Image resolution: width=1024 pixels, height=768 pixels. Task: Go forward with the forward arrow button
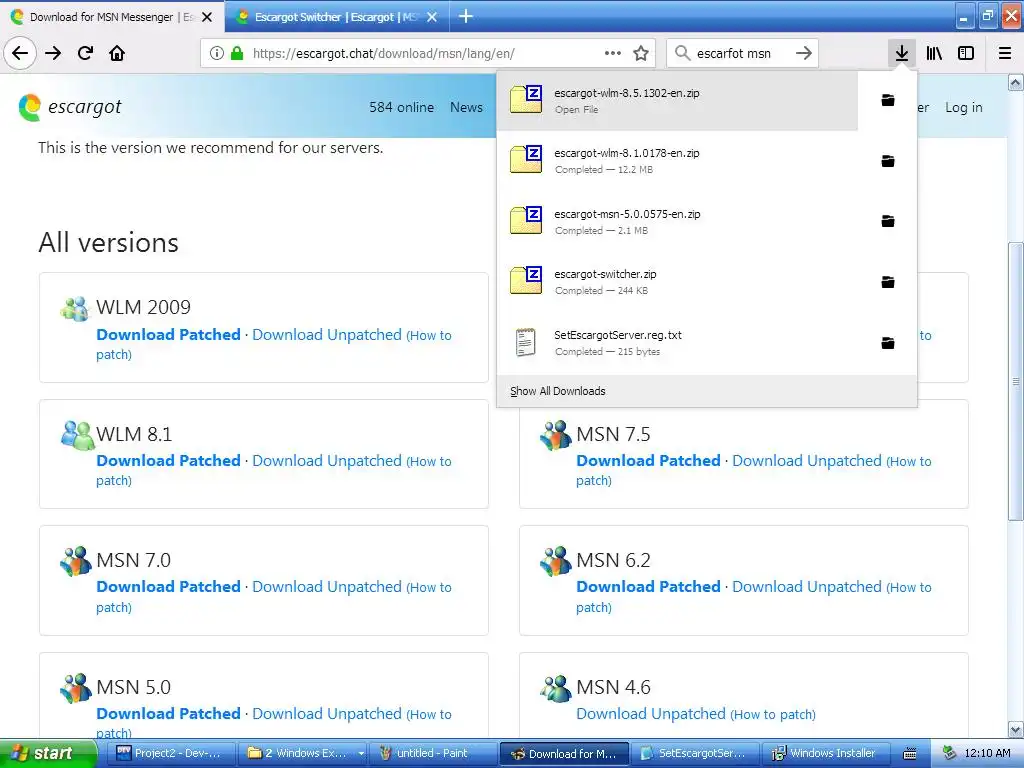(53, 53)
